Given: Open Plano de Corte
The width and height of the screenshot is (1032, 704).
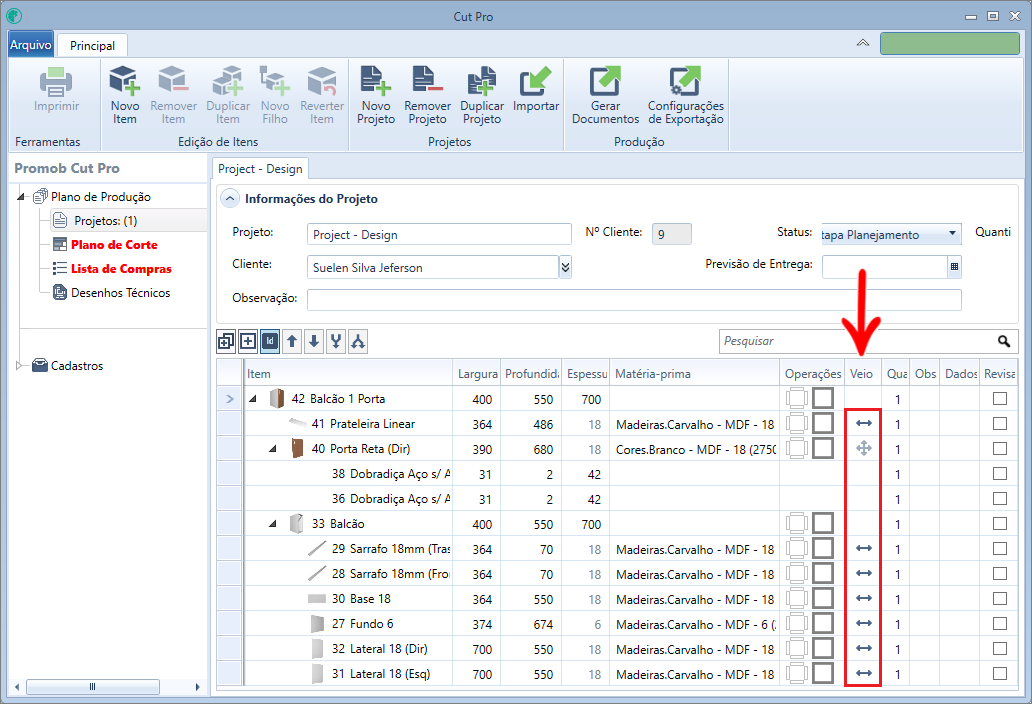Looking at the screenshot, I should point(114,245).
